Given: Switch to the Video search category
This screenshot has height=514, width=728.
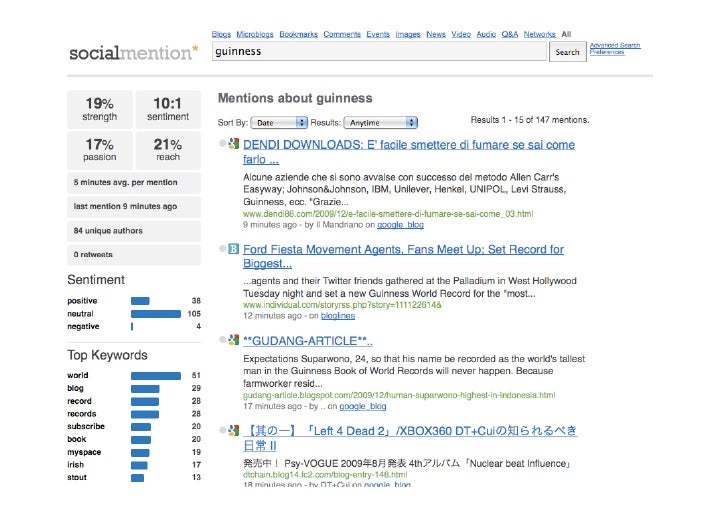Looking at the screenshot, I should tap(461, 34).
